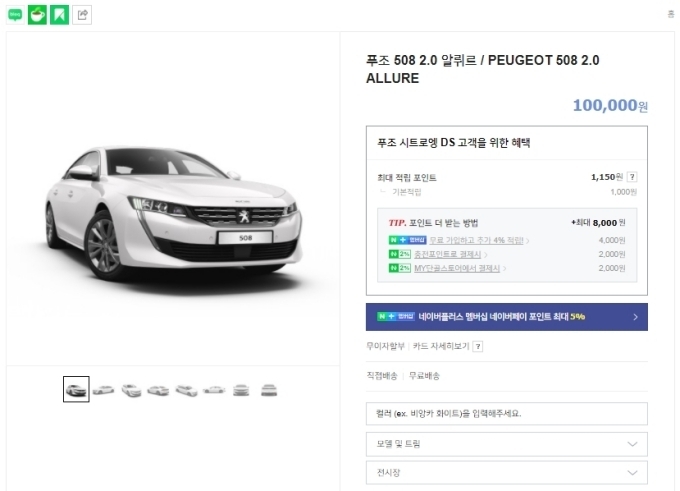Select the second car thumbnail
This screenshot has width=680, height=491.
click(104, 389)
